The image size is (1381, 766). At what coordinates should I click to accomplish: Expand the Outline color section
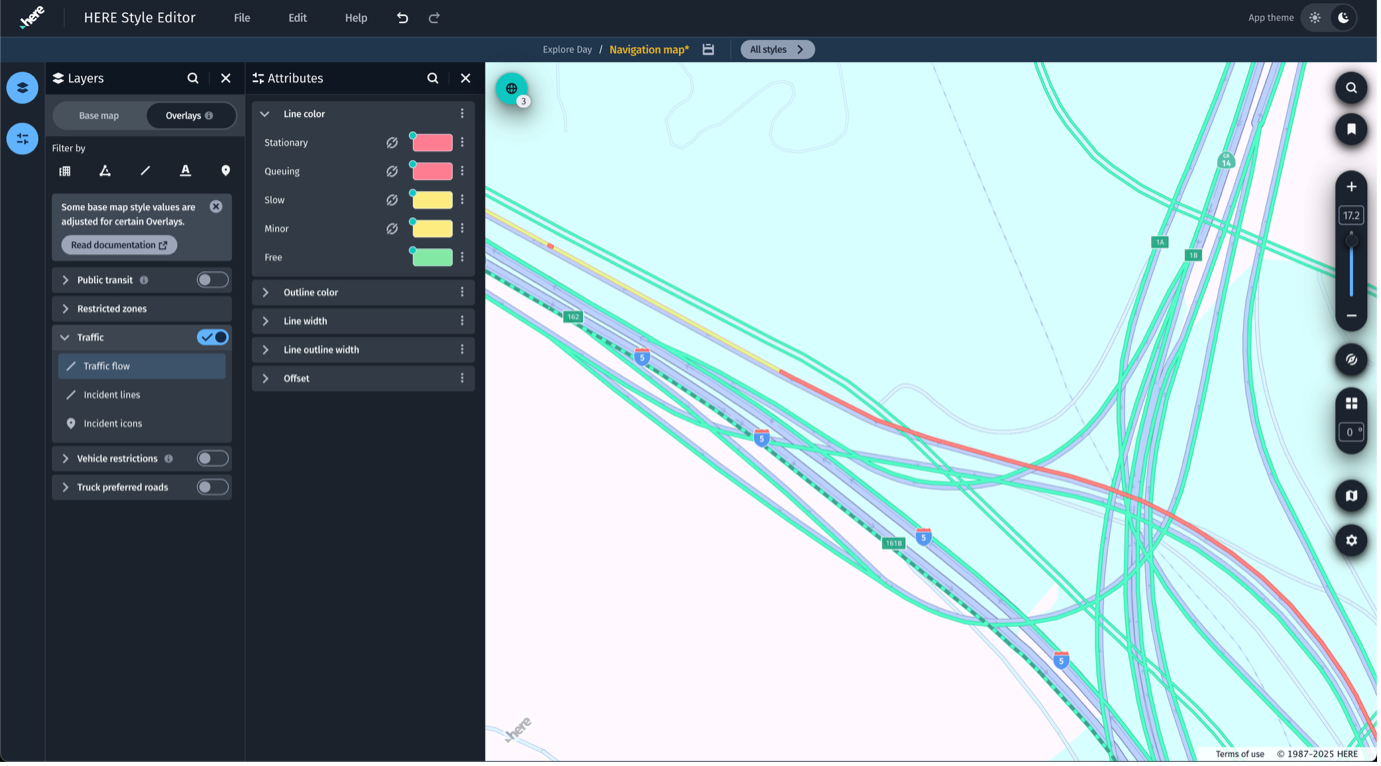coord(266,293)
